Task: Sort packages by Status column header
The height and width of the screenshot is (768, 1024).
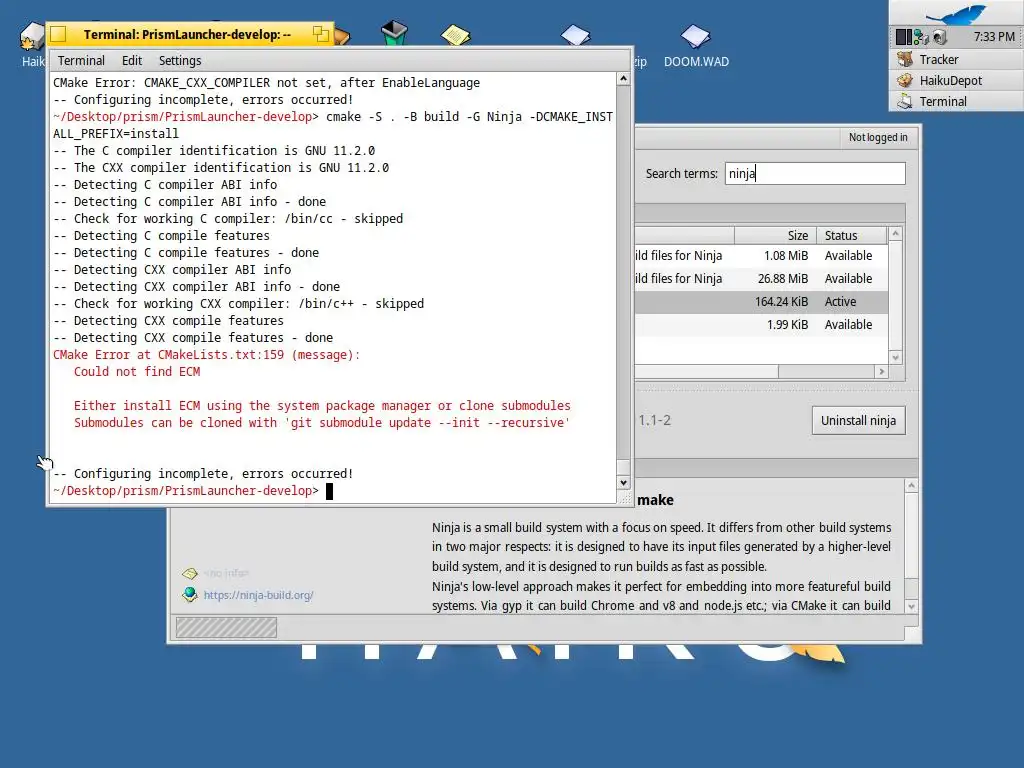Action: tap(852, 235)
